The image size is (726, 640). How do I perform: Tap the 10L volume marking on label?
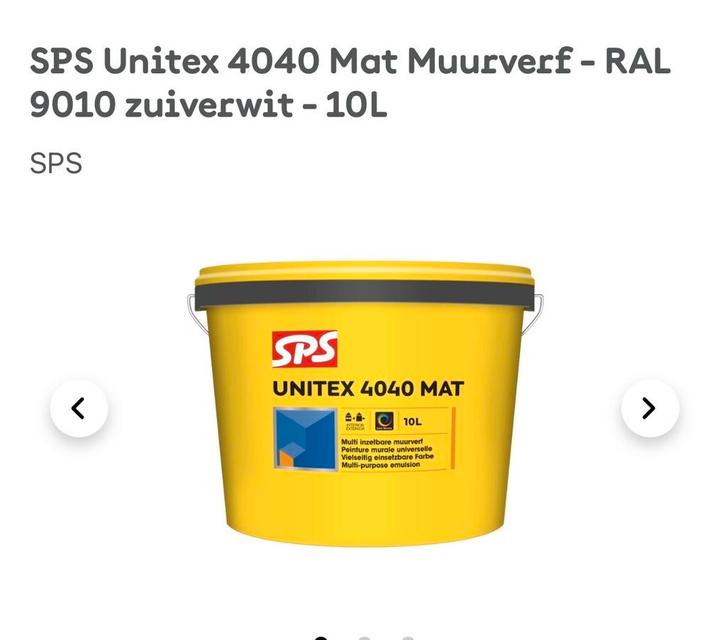pyautogui.click(x=412, y=421)
